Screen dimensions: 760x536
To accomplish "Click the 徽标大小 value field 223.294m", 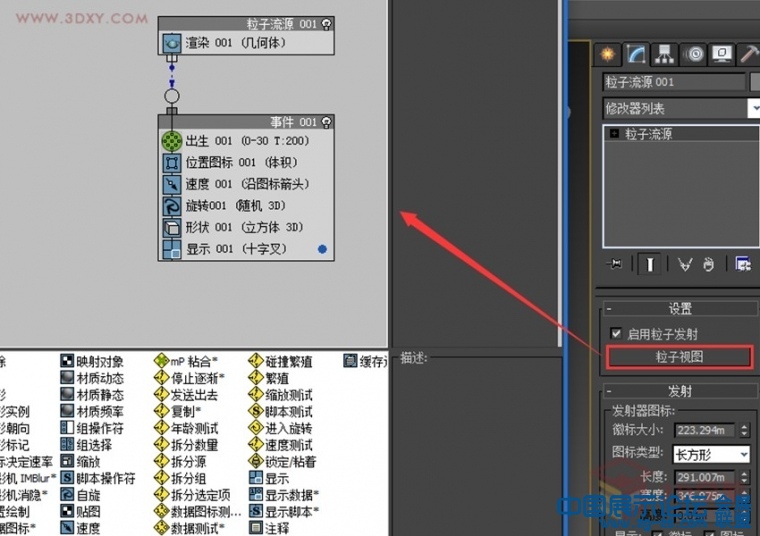I will point(706,430).
